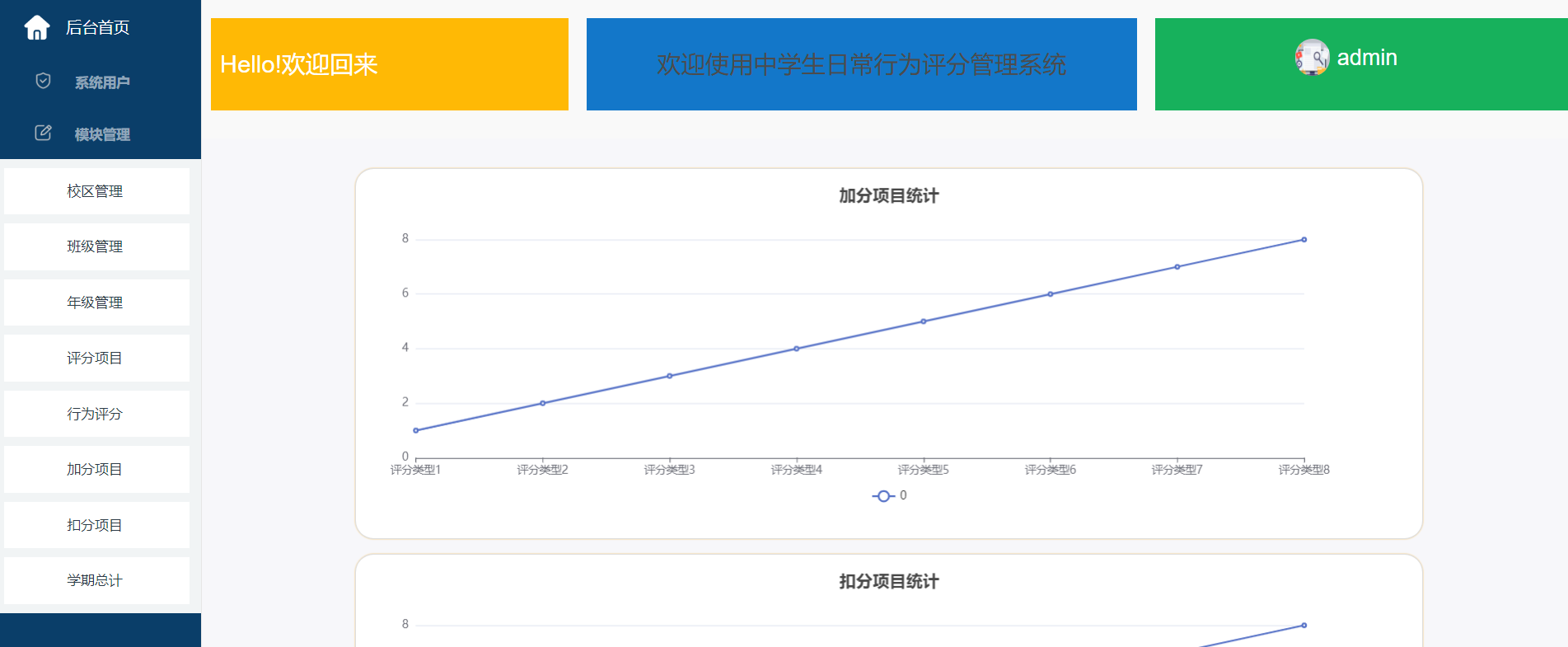The height and width of the screenshot is (647, 1568).
Task: Open 加分项目 in the sidebar
Action: 96,469
